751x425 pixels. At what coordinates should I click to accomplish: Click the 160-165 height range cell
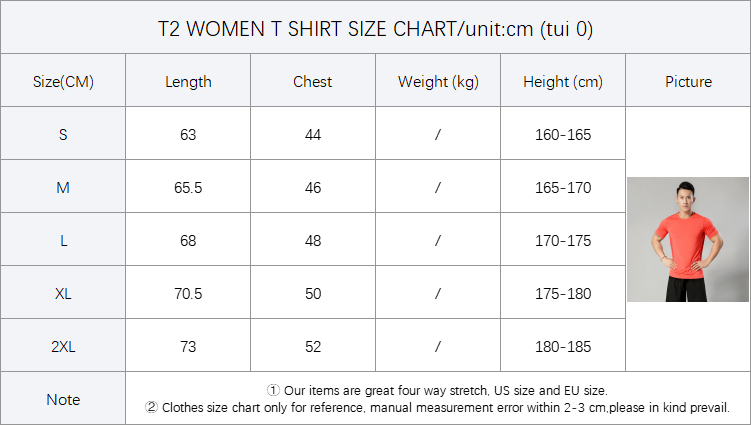pos(563,135)
